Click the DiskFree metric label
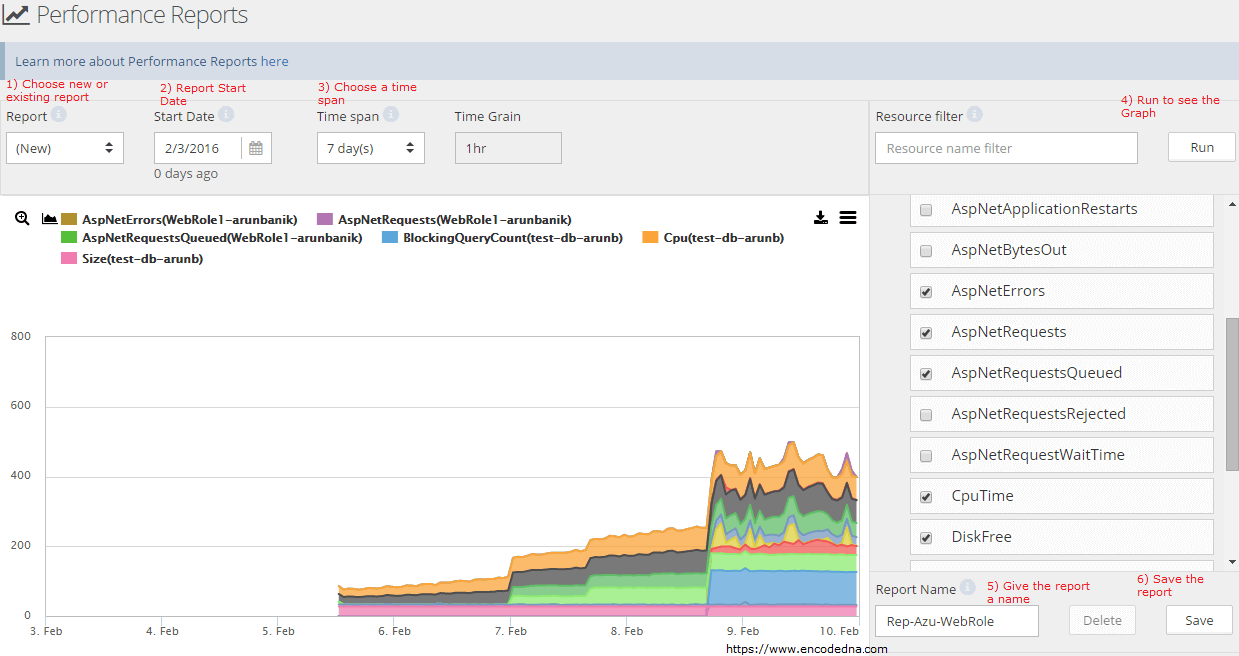 point(982,537)
